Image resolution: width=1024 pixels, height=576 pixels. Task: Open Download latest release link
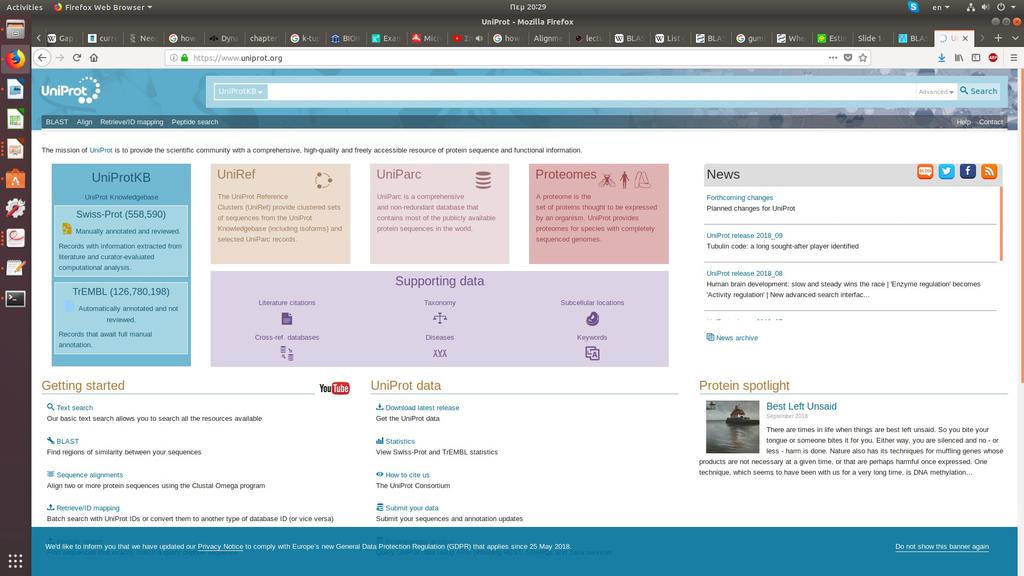[422, 408]
